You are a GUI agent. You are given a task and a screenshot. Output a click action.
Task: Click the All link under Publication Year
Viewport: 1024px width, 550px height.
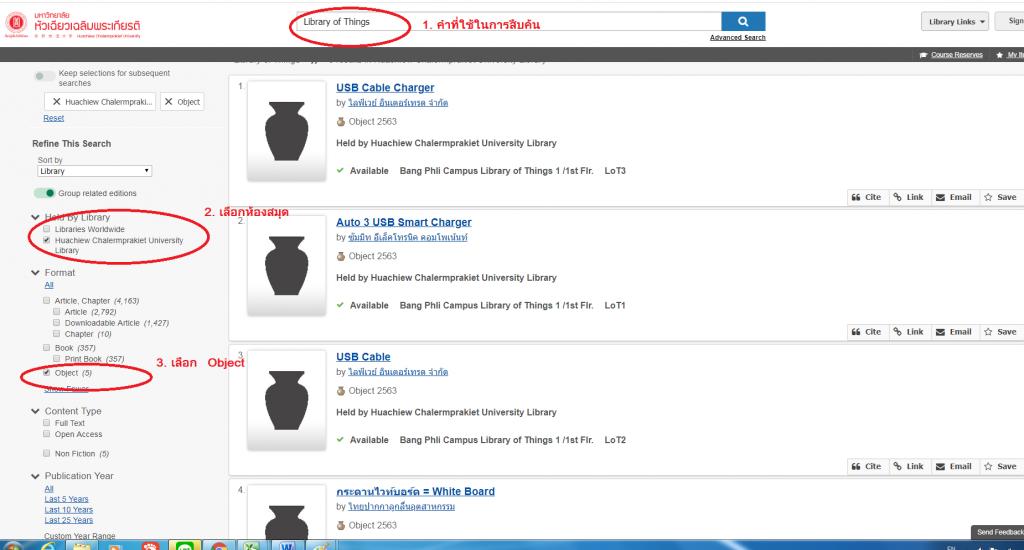[x=49, y=489]
